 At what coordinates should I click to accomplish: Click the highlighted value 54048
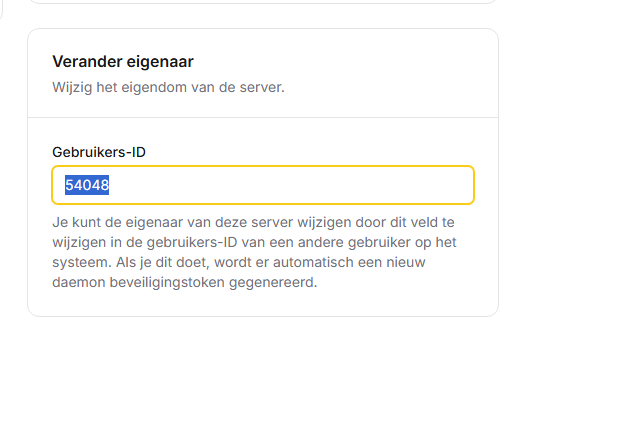[x=87, y=185]
